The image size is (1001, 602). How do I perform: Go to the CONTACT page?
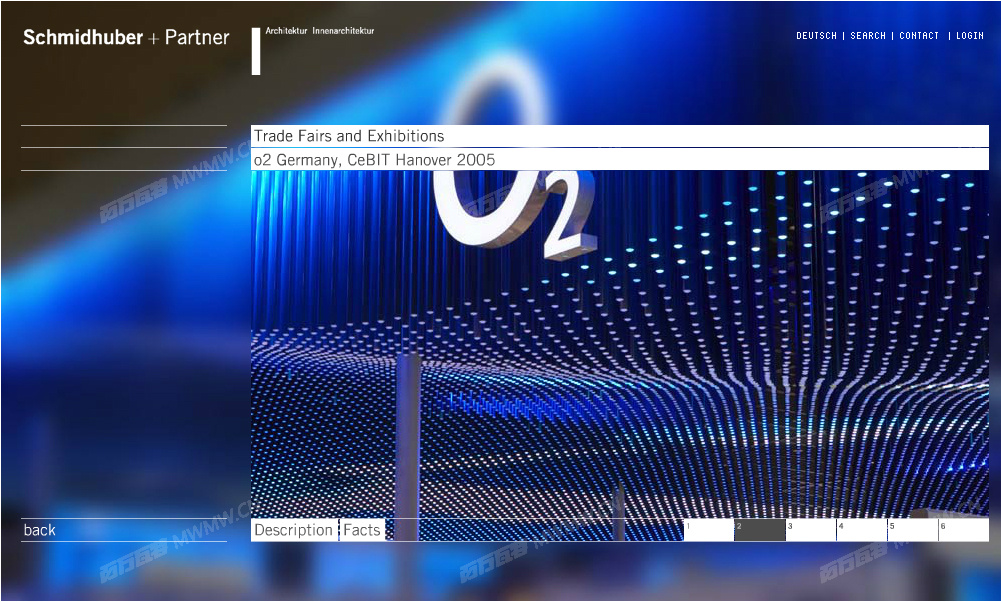tap(919, 36)
